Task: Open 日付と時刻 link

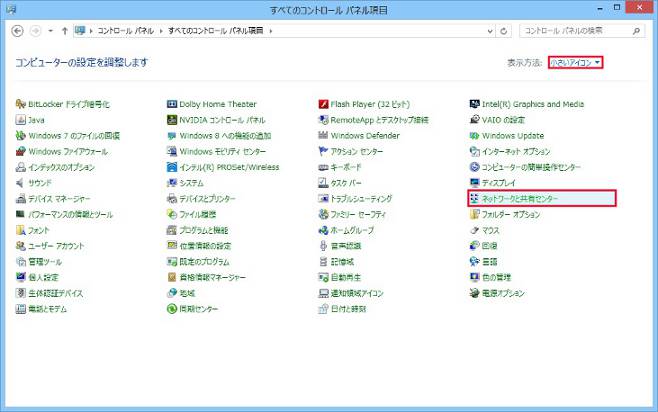Action: [x=349, y=309]
